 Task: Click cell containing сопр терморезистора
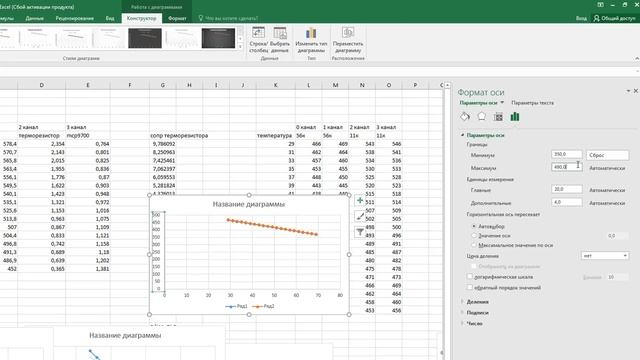[x=179, y=136]
